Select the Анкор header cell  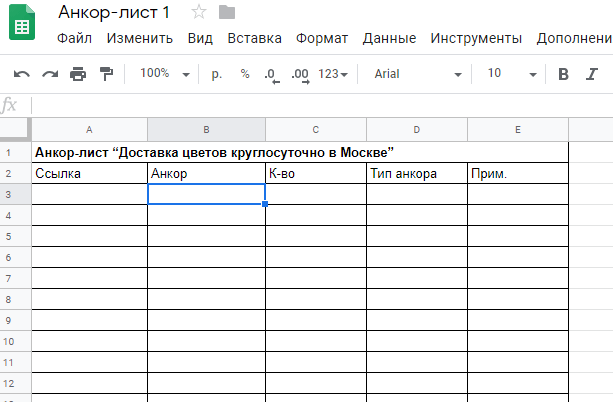pyautogui.click(x=206, y=173)
